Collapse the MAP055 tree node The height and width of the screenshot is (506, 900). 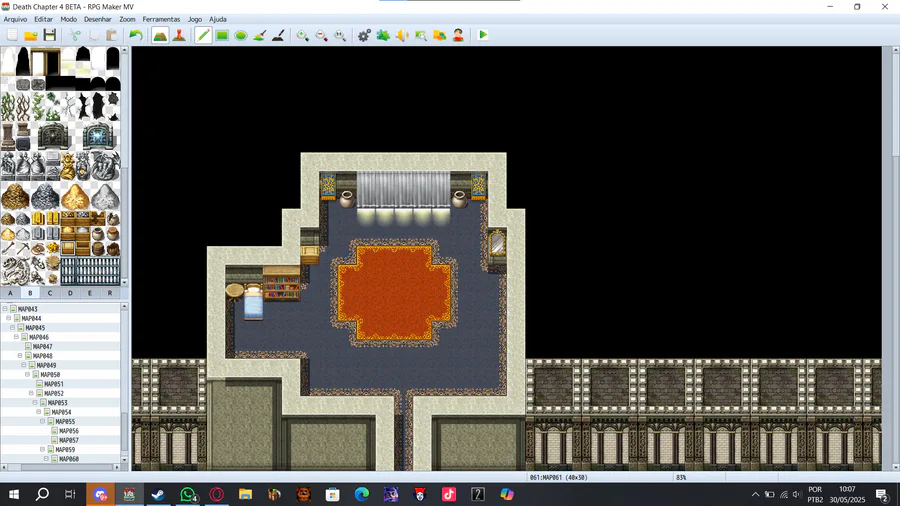(x=42, y=421)
